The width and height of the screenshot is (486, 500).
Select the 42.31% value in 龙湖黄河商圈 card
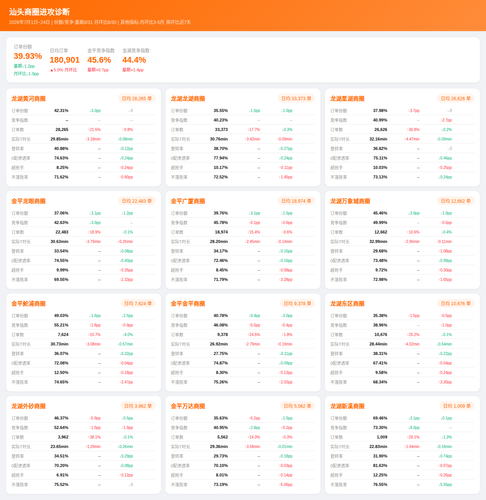coord(61,110)
